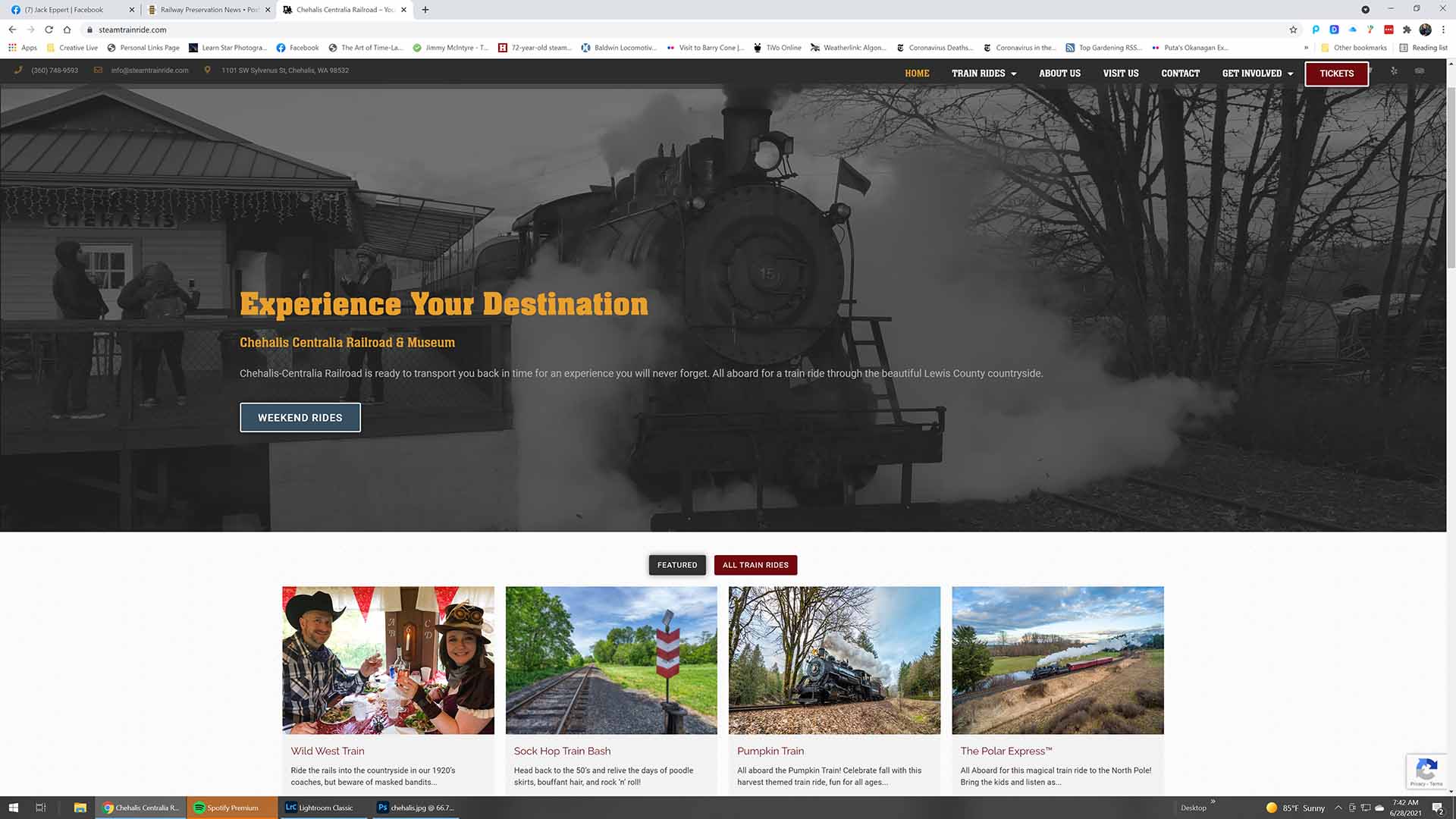The height and width of the screenshot is (819, 1456).
Task: Open the weather widget showing 85°F Sunny
Action: pyautogui.click(x=1295, y=808)
